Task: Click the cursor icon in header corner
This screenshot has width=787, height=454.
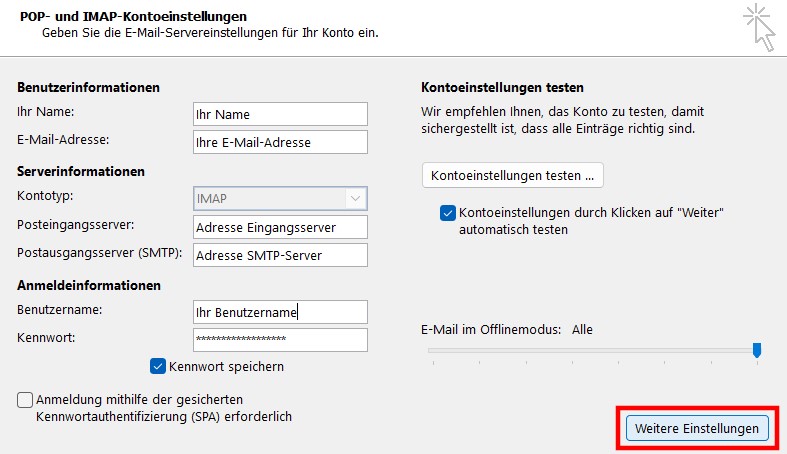Action: [760, 27]
